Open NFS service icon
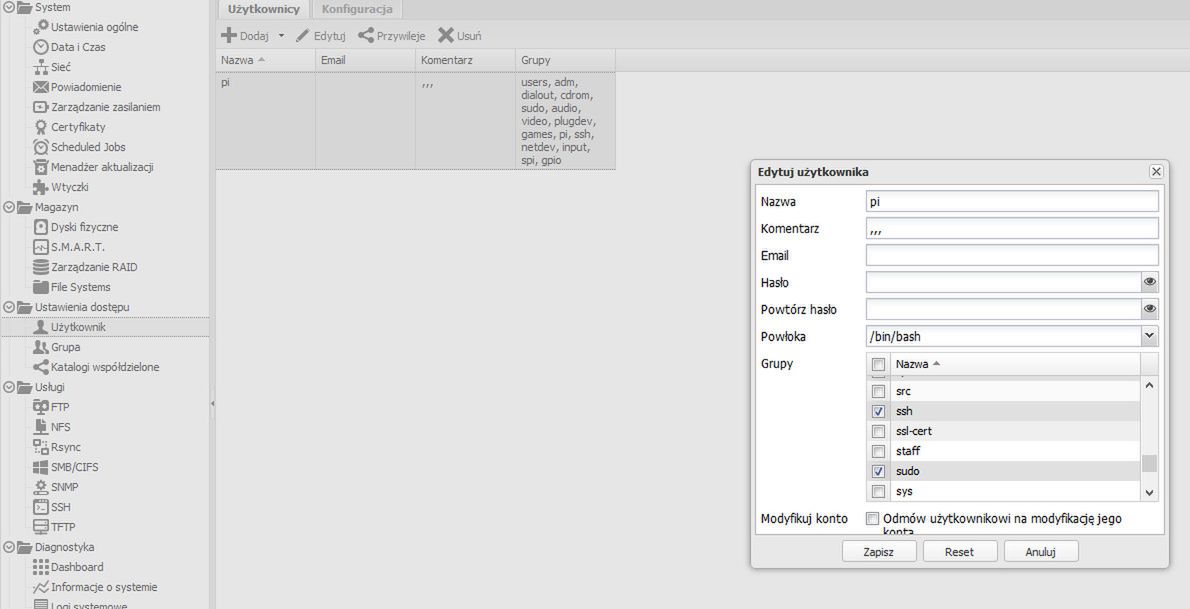 point(40,427)
